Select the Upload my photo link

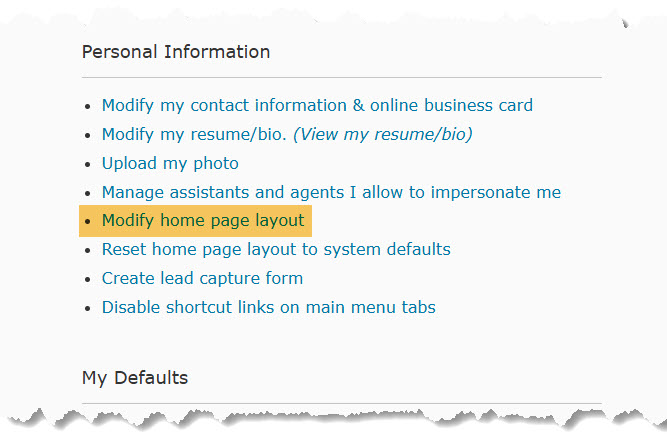pos(170,163)
